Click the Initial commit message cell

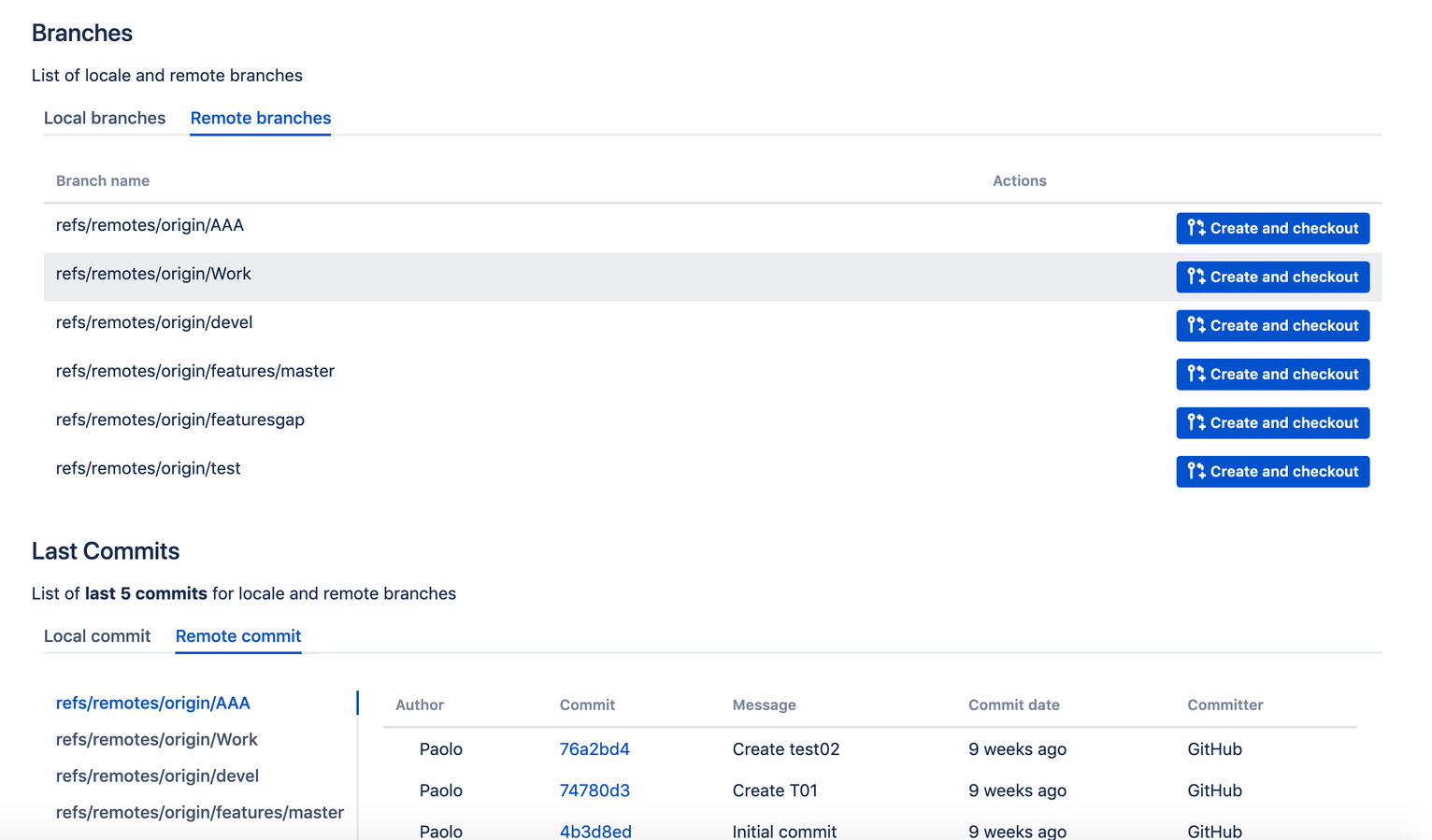(784, 831)
